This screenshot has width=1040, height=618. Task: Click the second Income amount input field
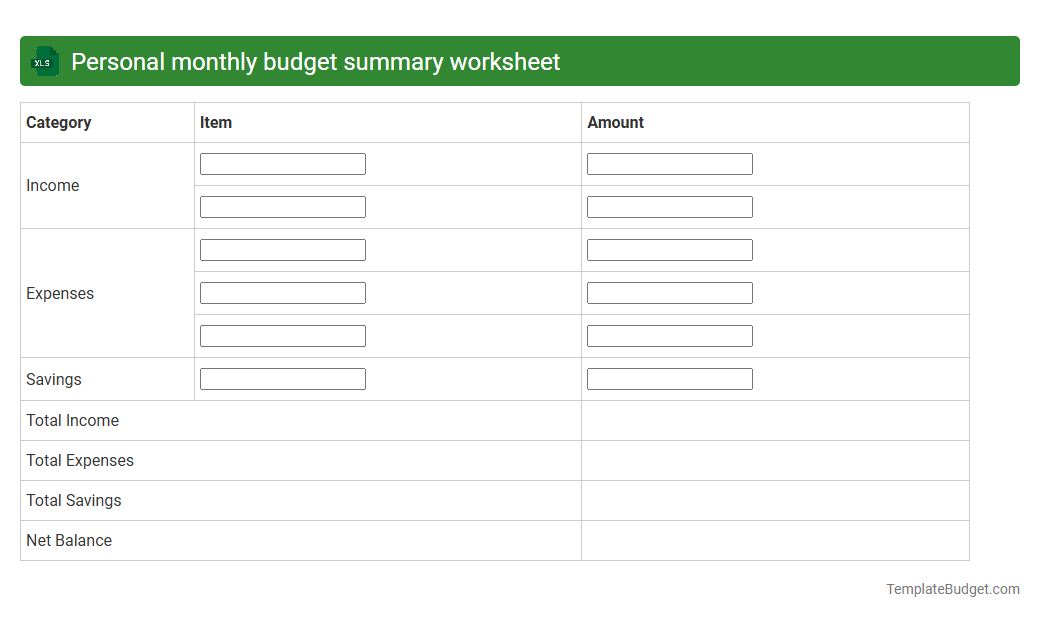tap(669, 206)
